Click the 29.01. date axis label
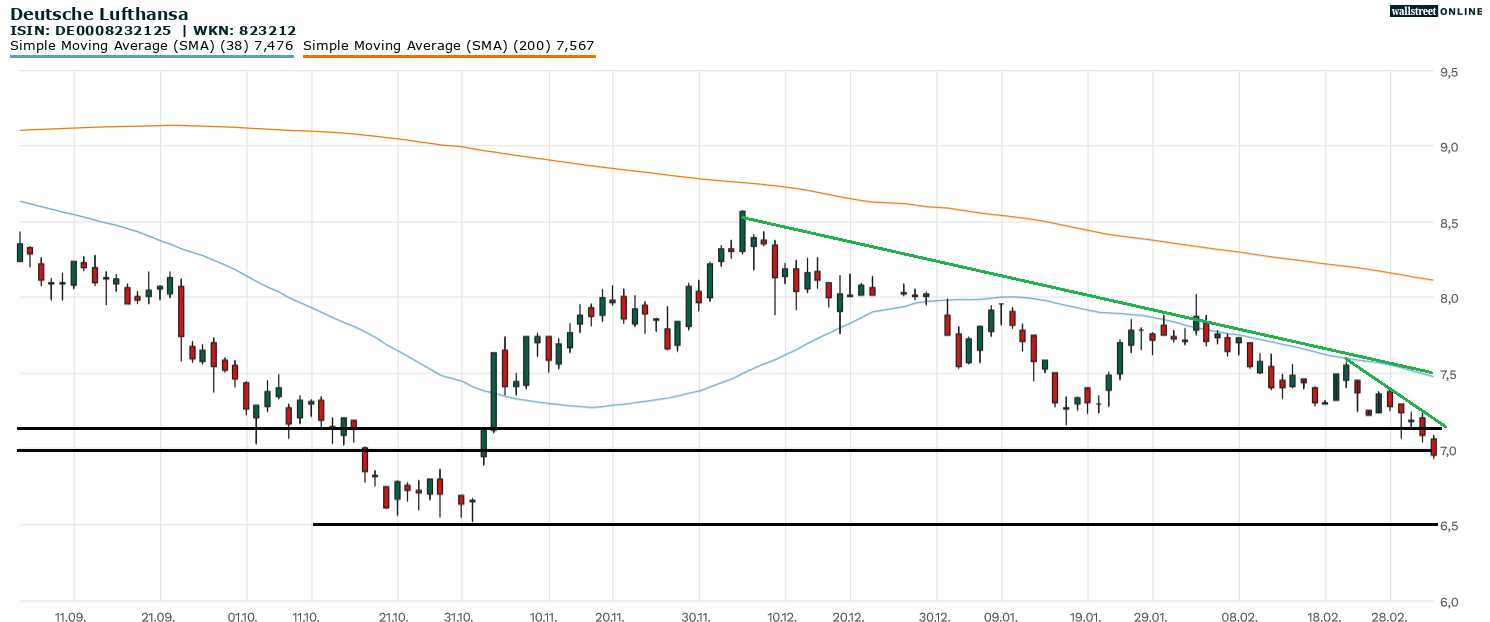The image size is (1490, 622). 1151,617
